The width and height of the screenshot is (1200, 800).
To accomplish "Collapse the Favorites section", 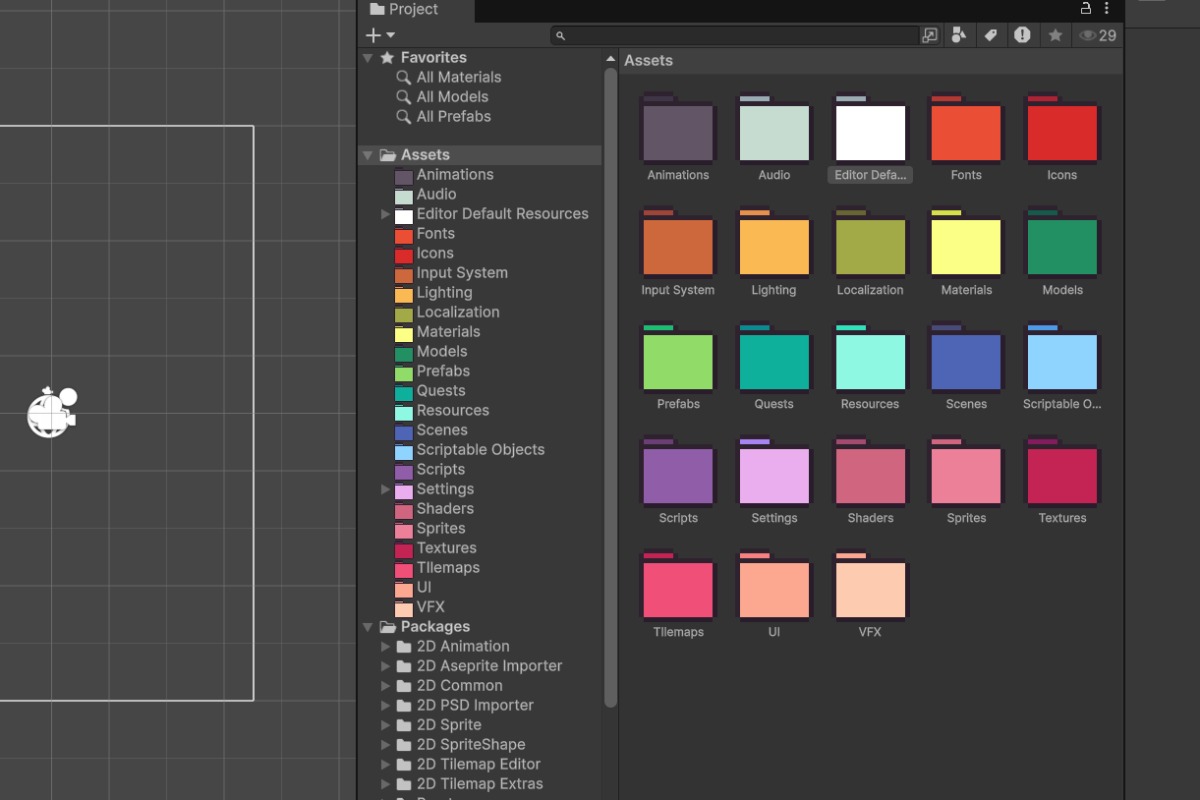I will 368,58.
